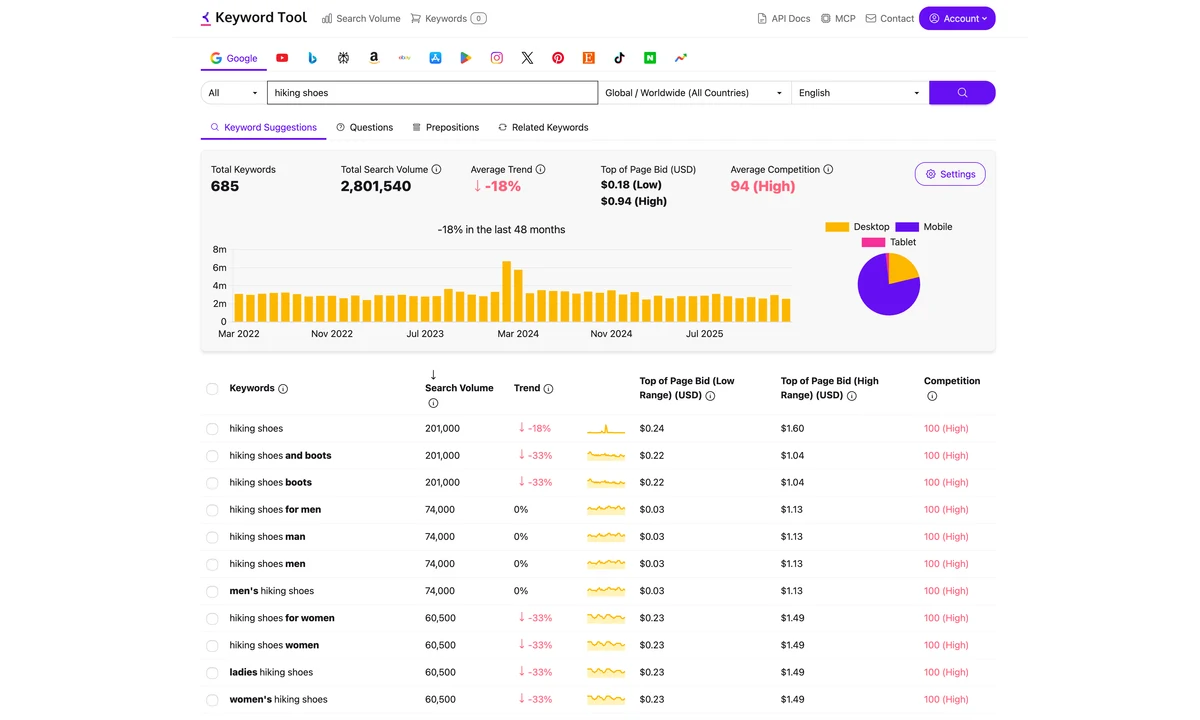Open the MCP link

coord(838,18)
